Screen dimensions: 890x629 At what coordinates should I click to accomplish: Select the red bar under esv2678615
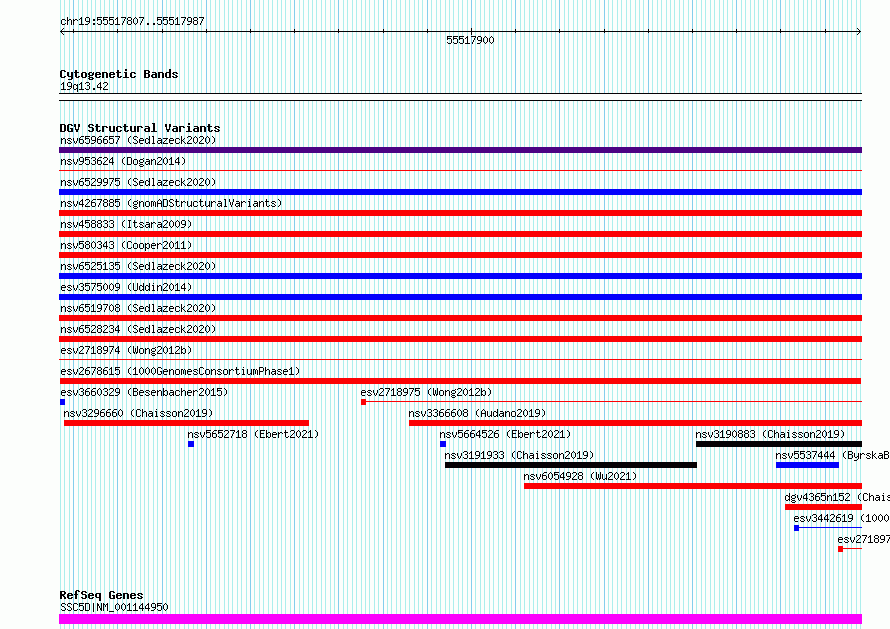pyautogui.click(x=460, y=381)
